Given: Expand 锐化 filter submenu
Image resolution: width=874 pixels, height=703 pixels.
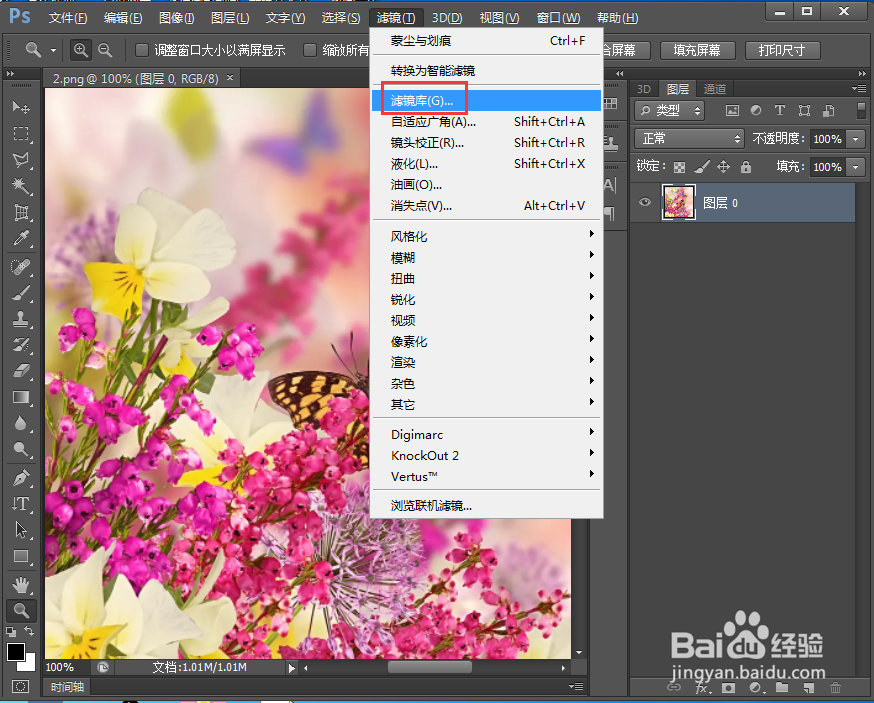Looking at the screenshot, I should (486, 299).
